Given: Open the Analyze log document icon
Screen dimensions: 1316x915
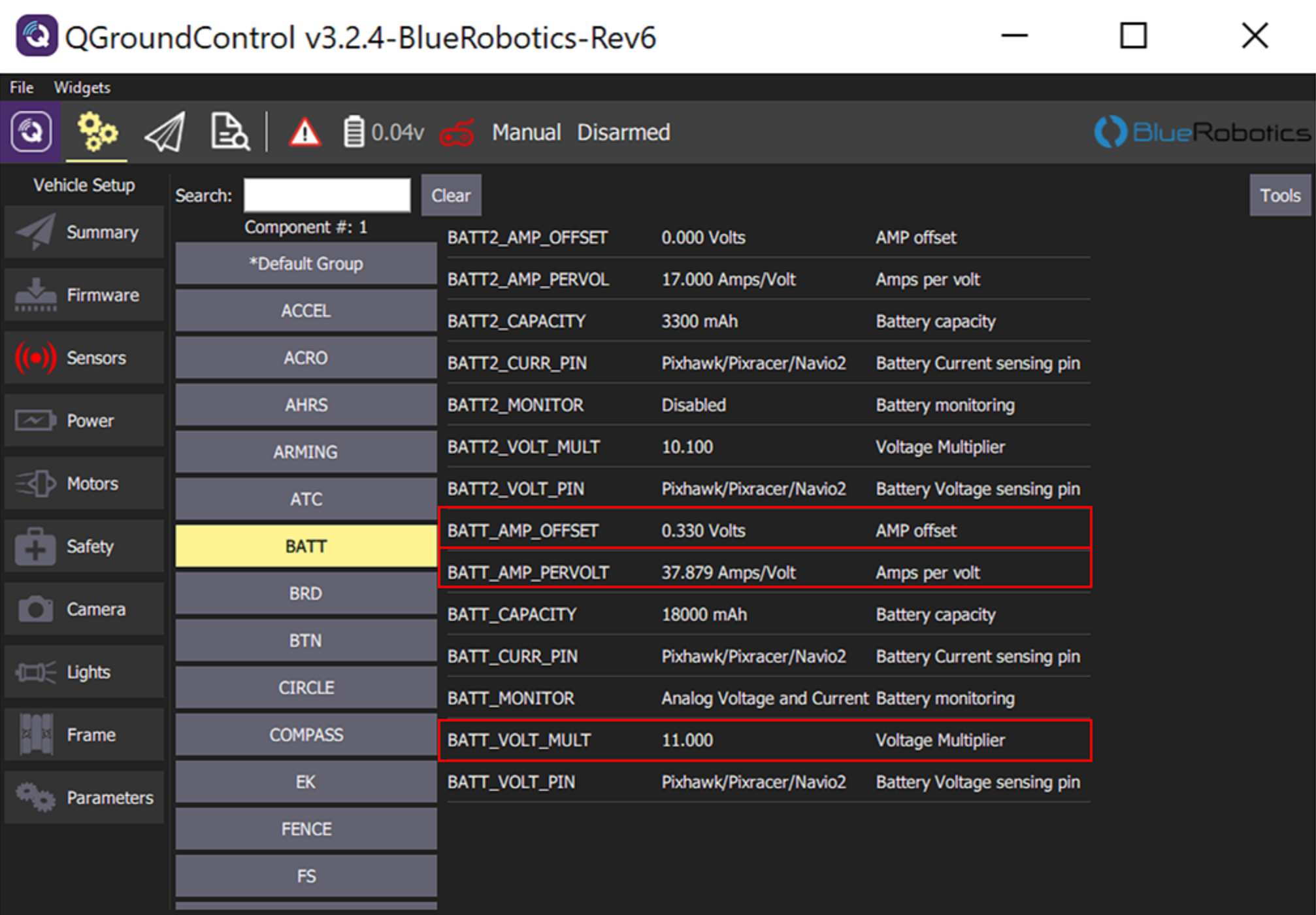Looking at the screenshot, I should 229,133.
